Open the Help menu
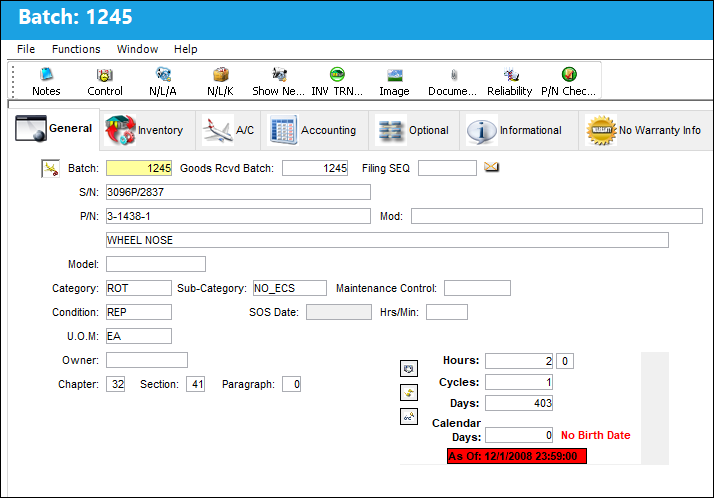 click(x=186, y=49)
